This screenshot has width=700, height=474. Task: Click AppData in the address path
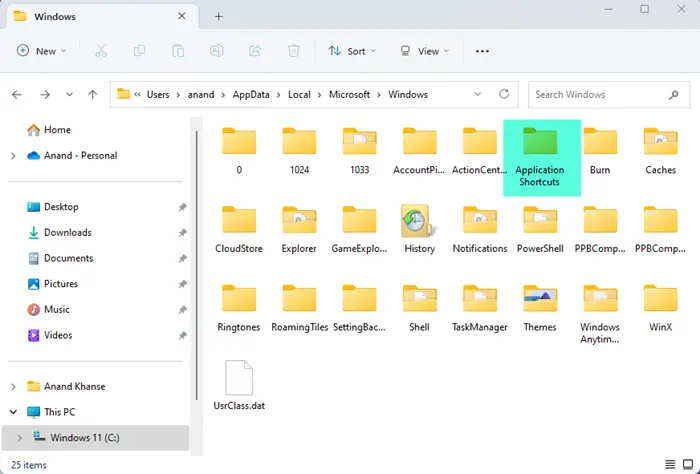(x=251, y=95)
